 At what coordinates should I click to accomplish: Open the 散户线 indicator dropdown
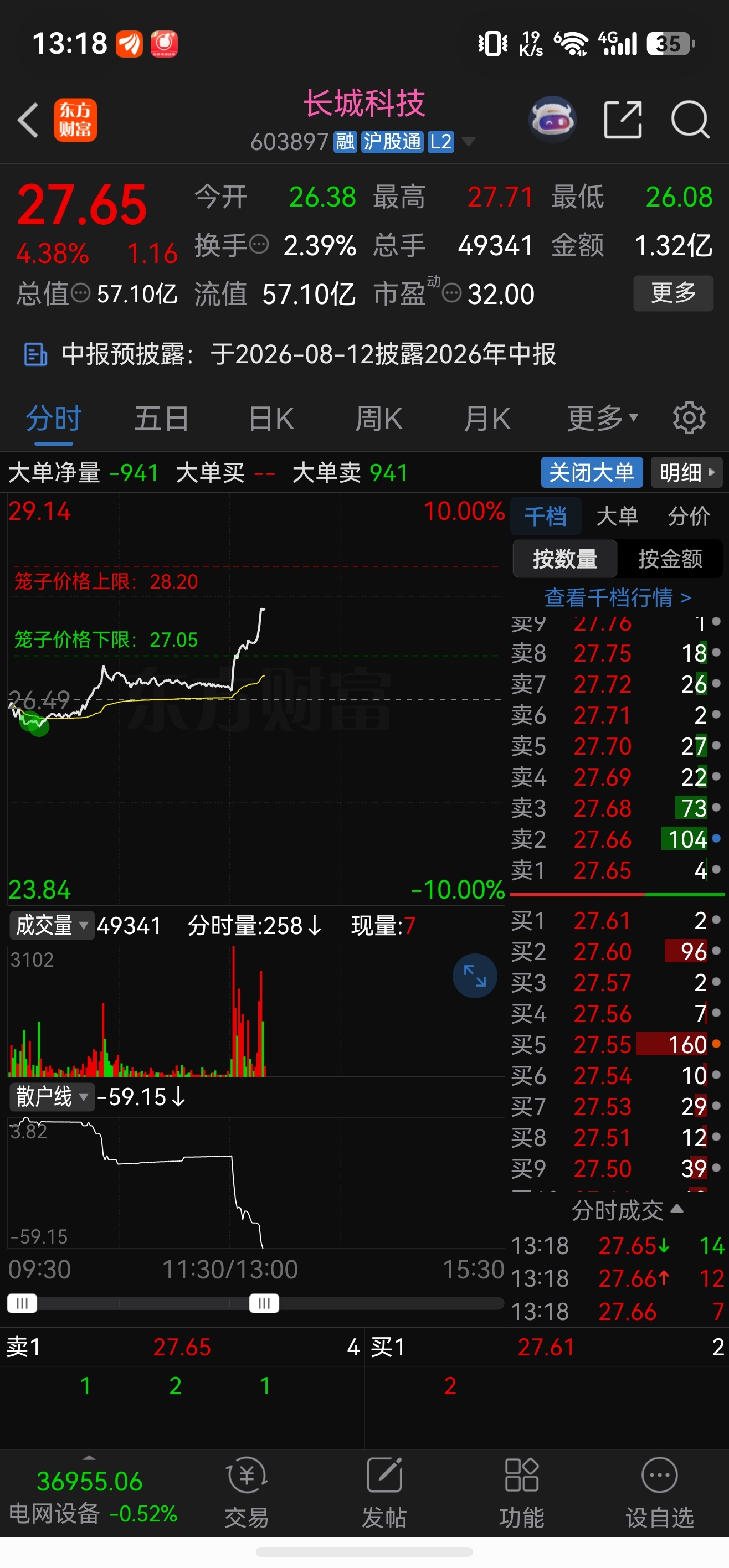pos(52,1097)
